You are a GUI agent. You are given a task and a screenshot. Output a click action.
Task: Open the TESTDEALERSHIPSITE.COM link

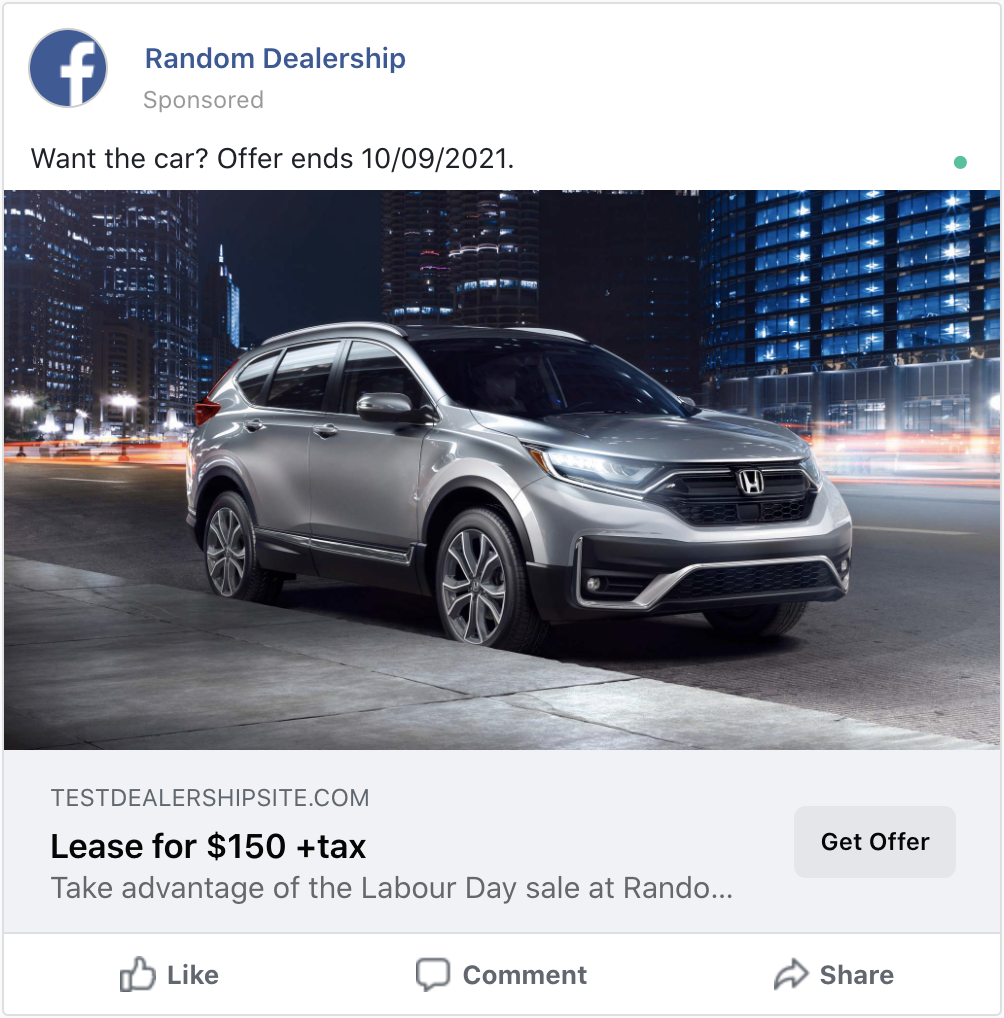click(210, 798)
